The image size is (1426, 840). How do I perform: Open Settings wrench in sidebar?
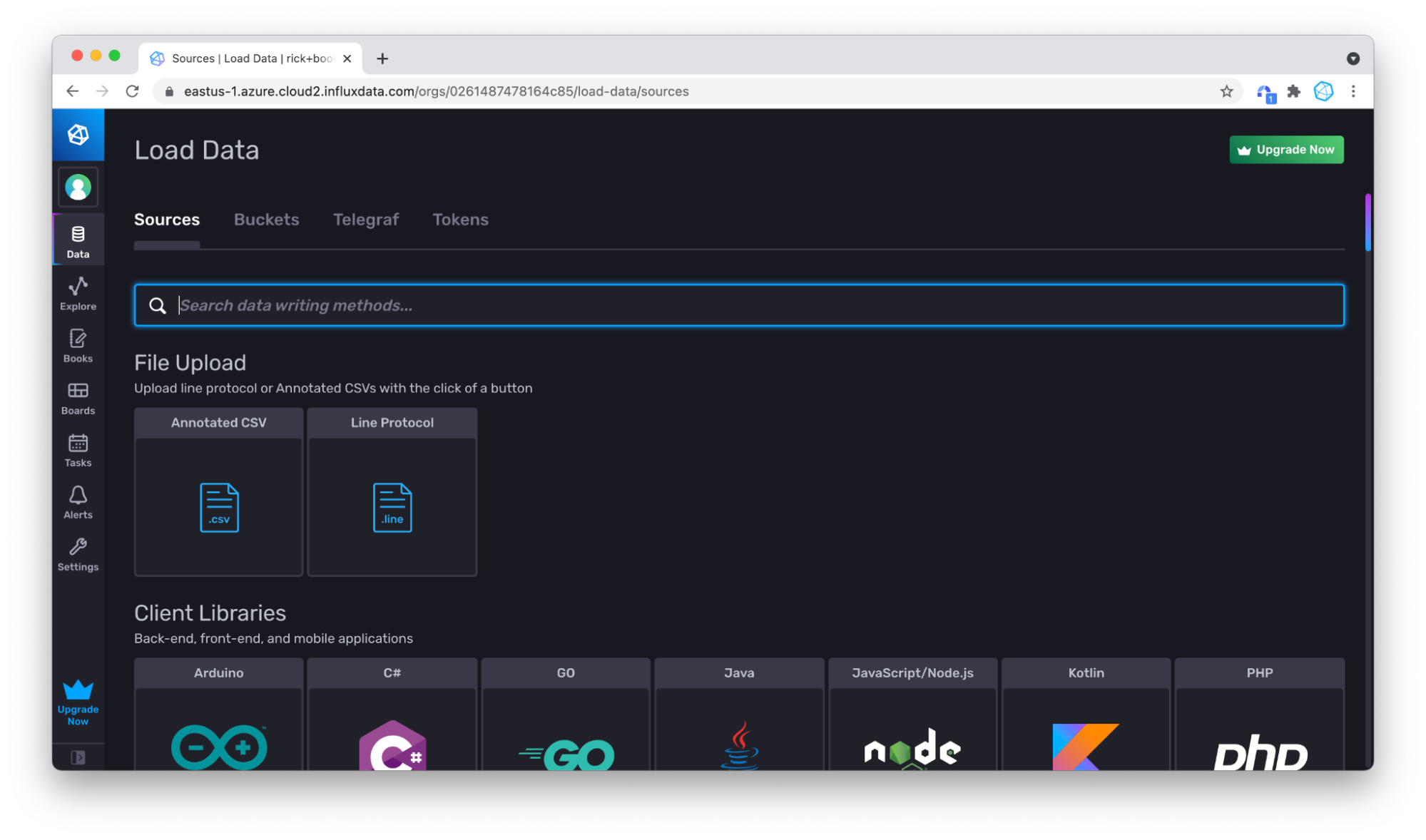78,554
